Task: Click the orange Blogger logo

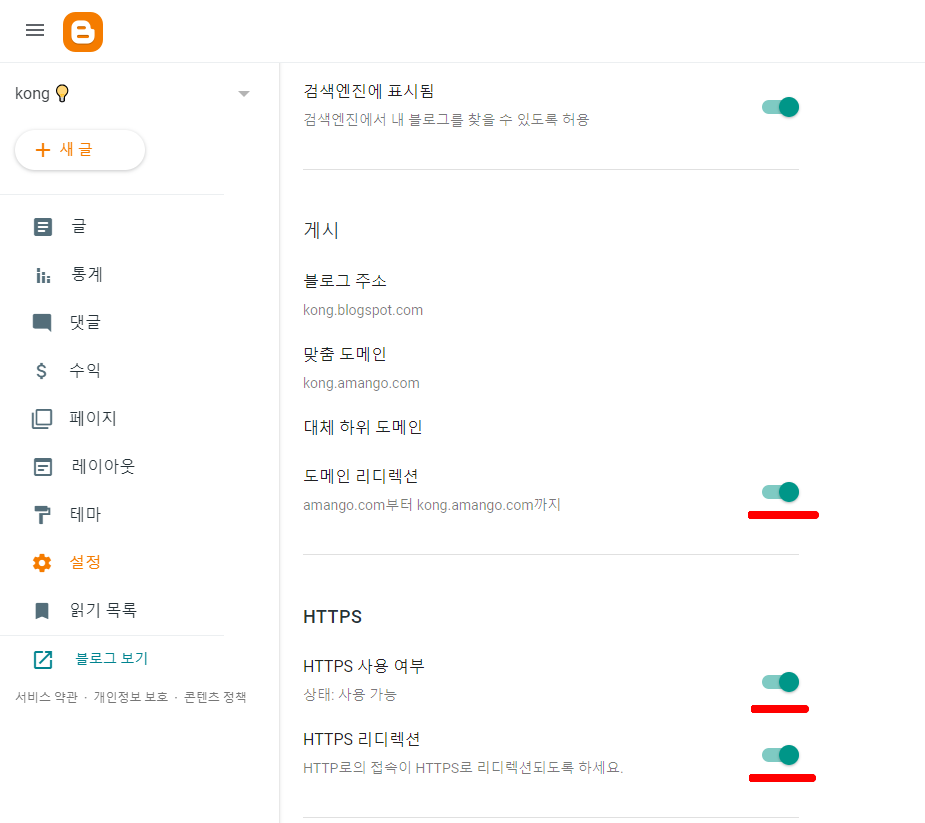Action: 83,32
